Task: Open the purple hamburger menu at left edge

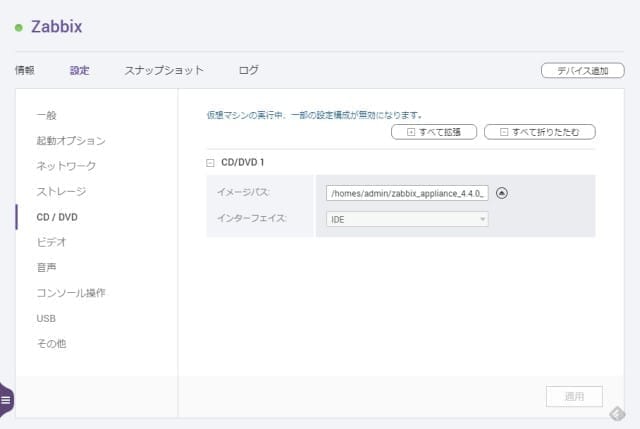Action: pos(6,400)
